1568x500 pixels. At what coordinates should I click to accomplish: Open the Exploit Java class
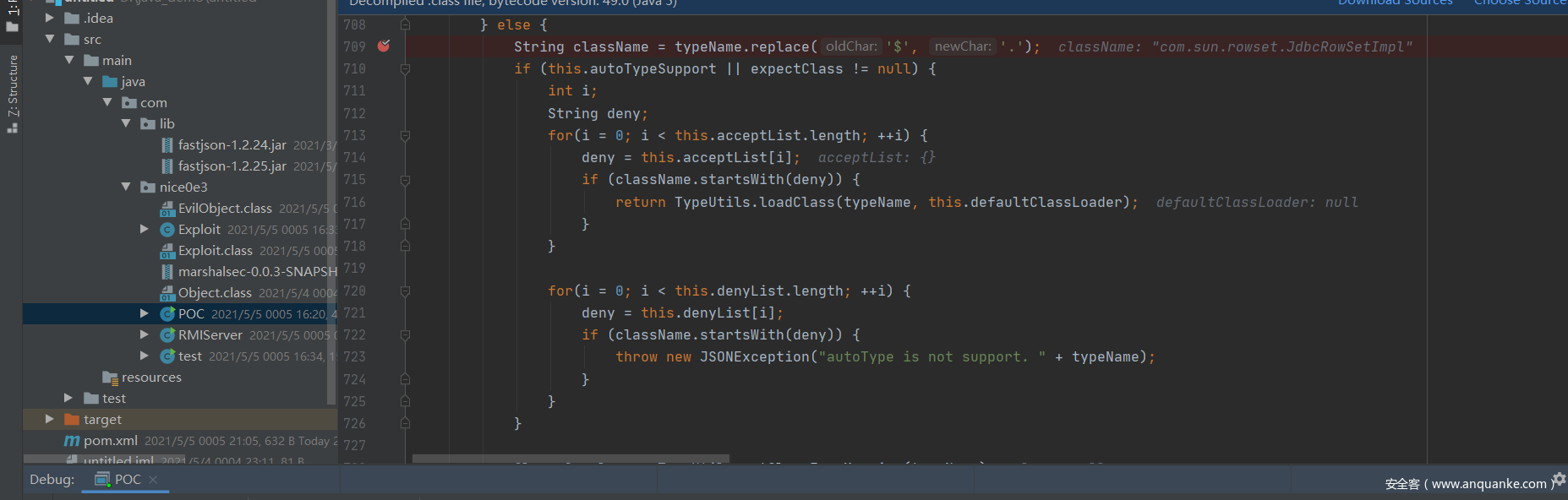click(199, 230)
